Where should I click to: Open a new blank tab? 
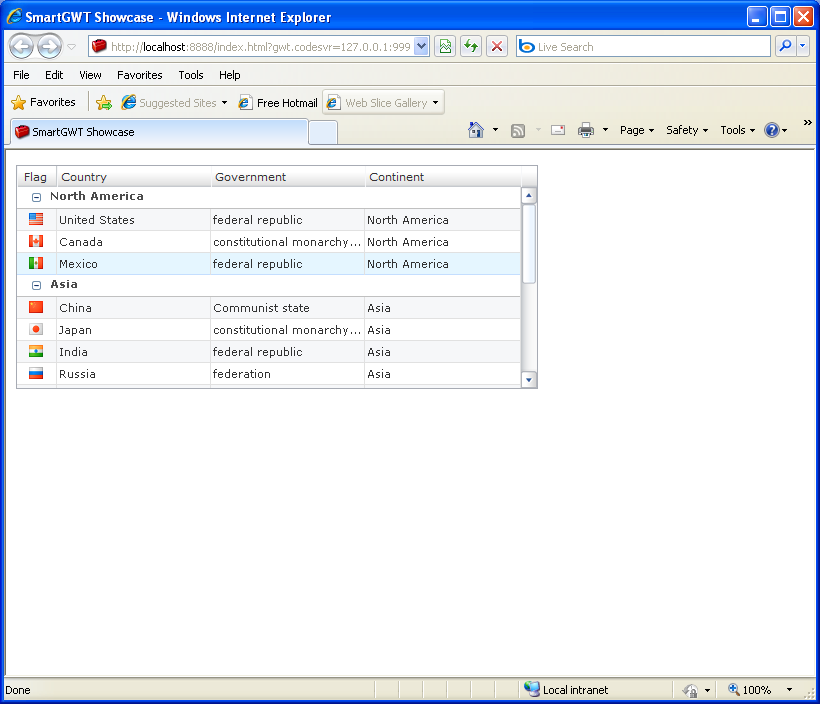[323, 132]
